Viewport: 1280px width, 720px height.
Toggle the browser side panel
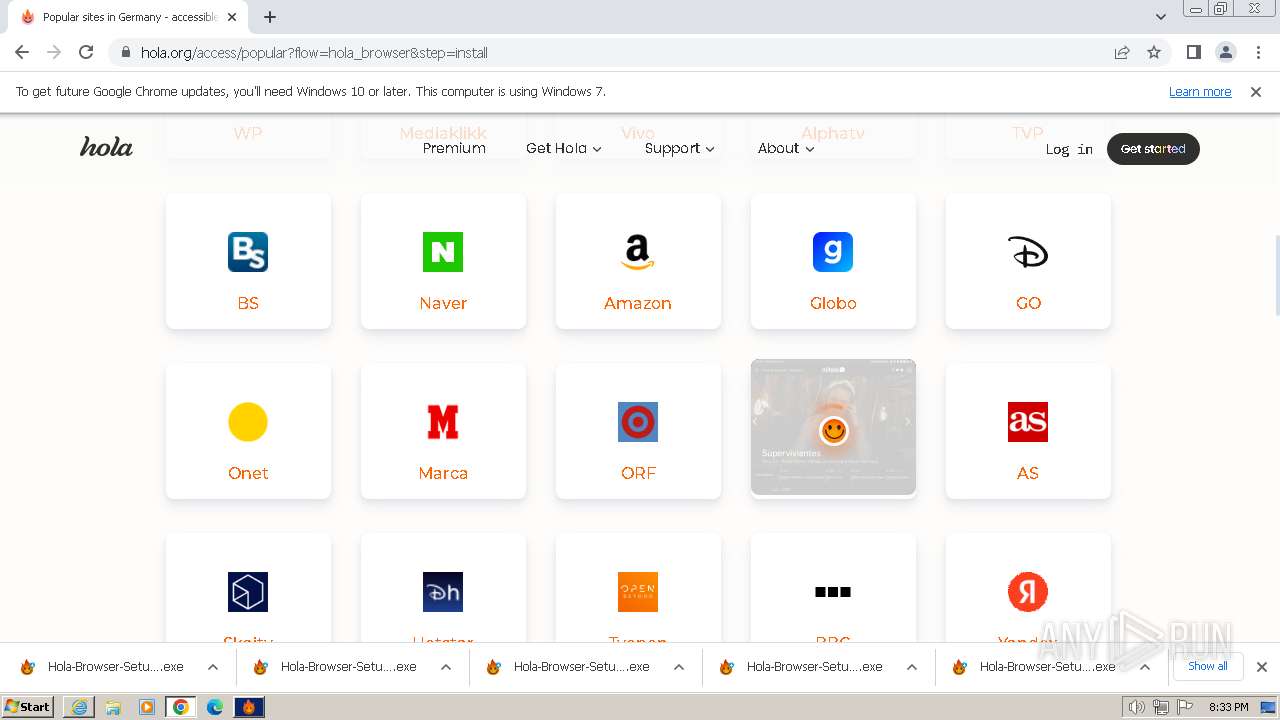coord(1193,52)
